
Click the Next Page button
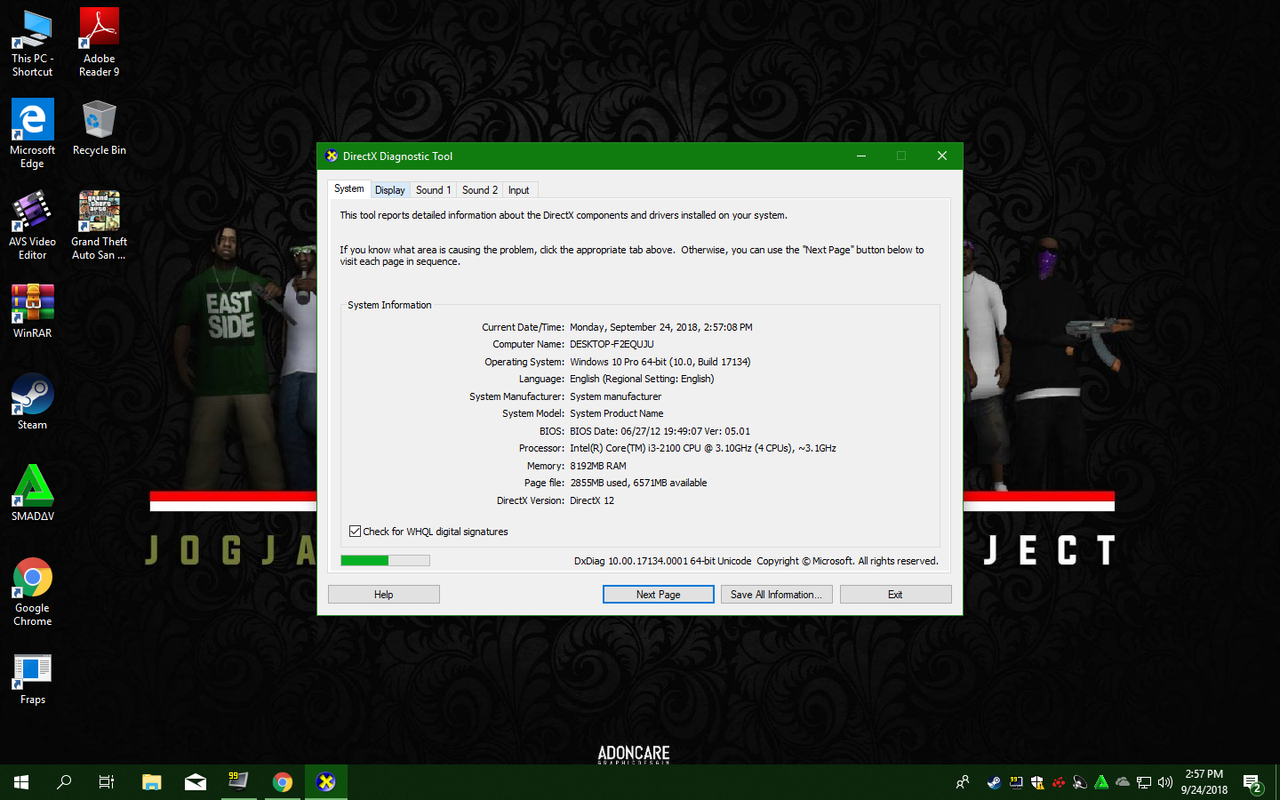pyautogui.click(x=658, y=594)
